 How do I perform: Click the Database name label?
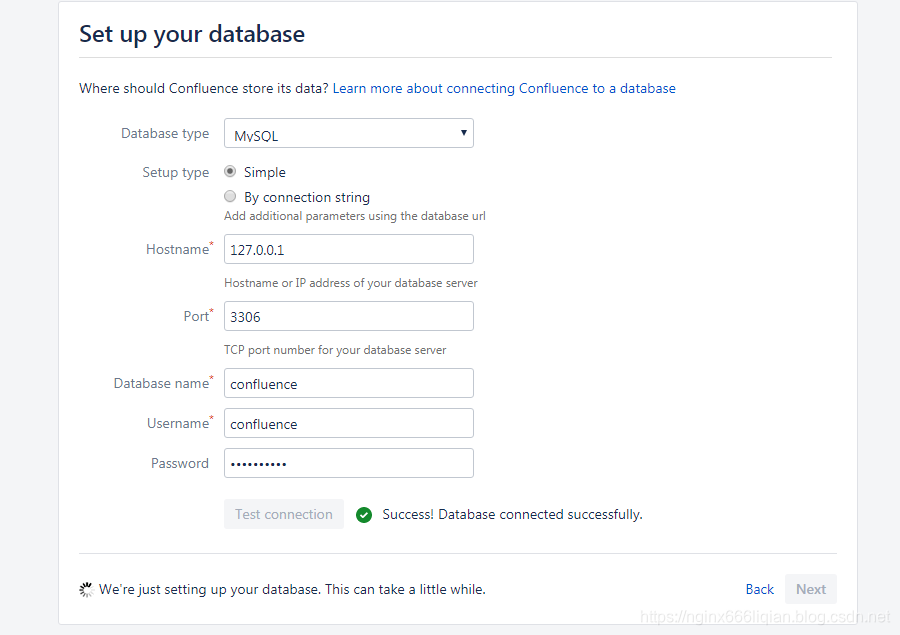161,384
